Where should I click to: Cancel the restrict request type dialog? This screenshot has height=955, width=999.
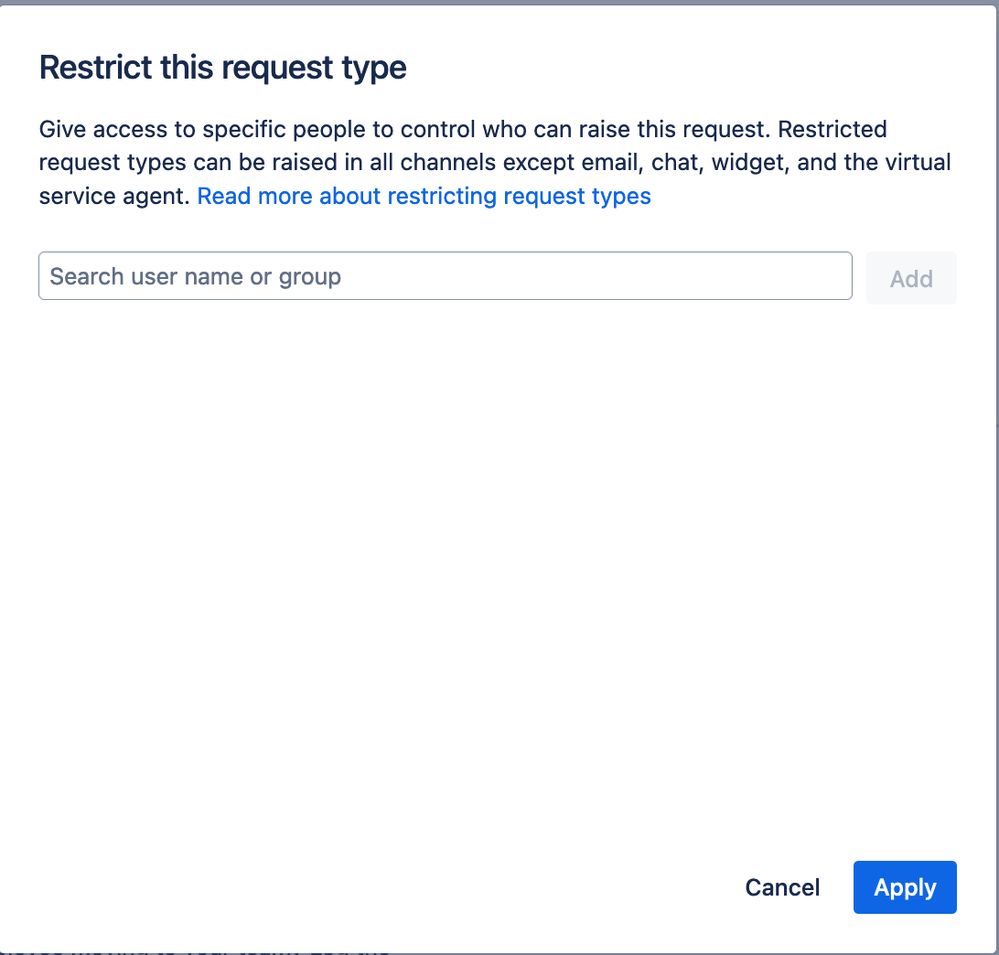[781, 887]
